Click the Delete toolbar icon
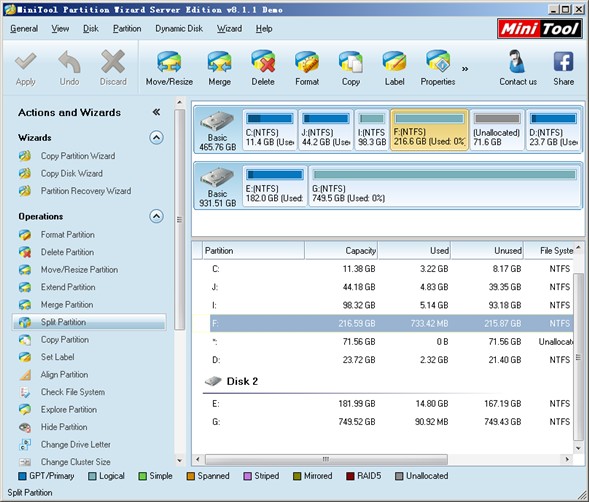Screen dimensions: 589x502 click(263, 62)
